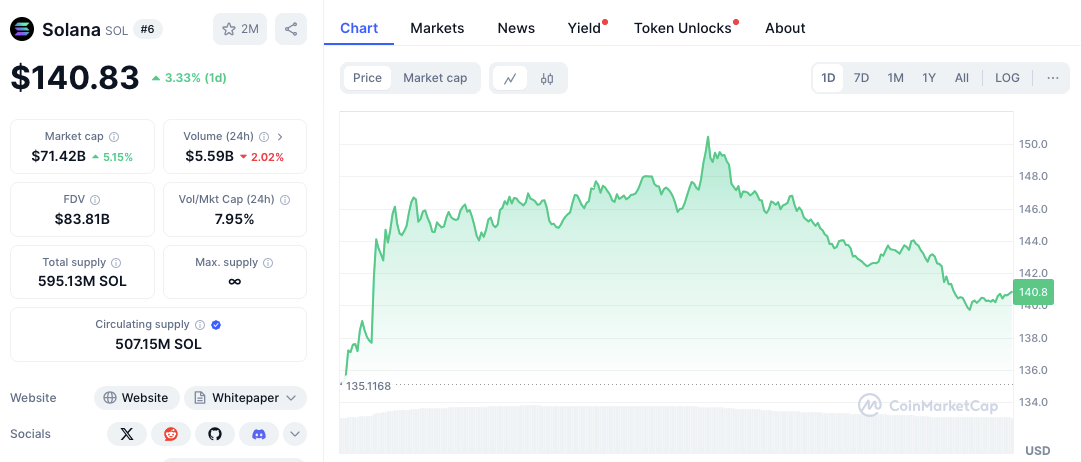Screen dimensions: 1081x462
Task: Expand Volume (24h) details arrow
Action: 281,137
